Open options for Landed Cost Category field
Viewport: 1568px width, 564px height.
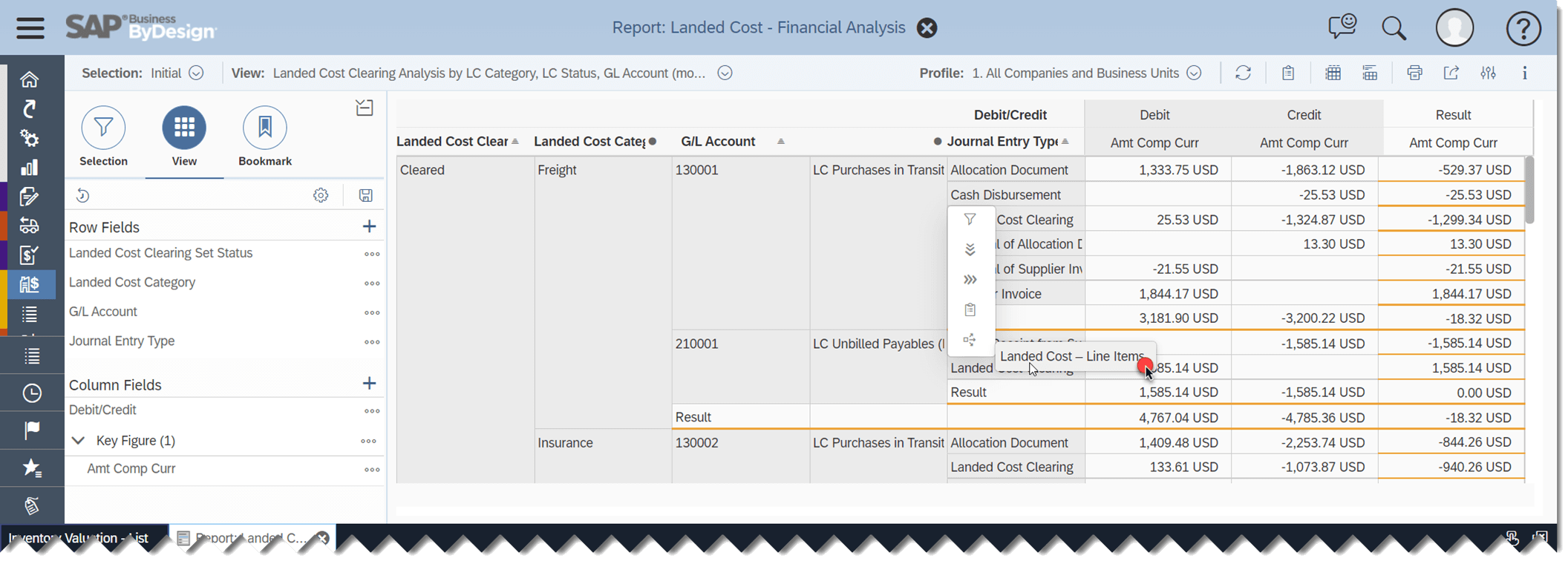372,283
